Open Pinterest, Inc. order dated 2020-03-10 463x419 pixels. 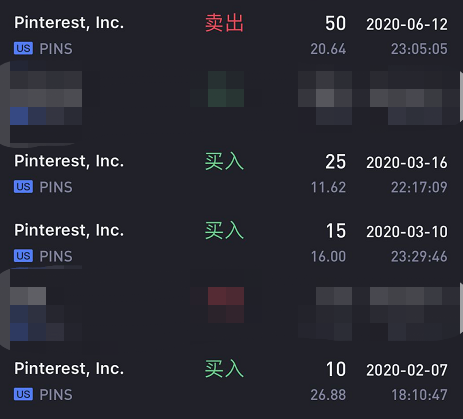click(x=231, y=242)
